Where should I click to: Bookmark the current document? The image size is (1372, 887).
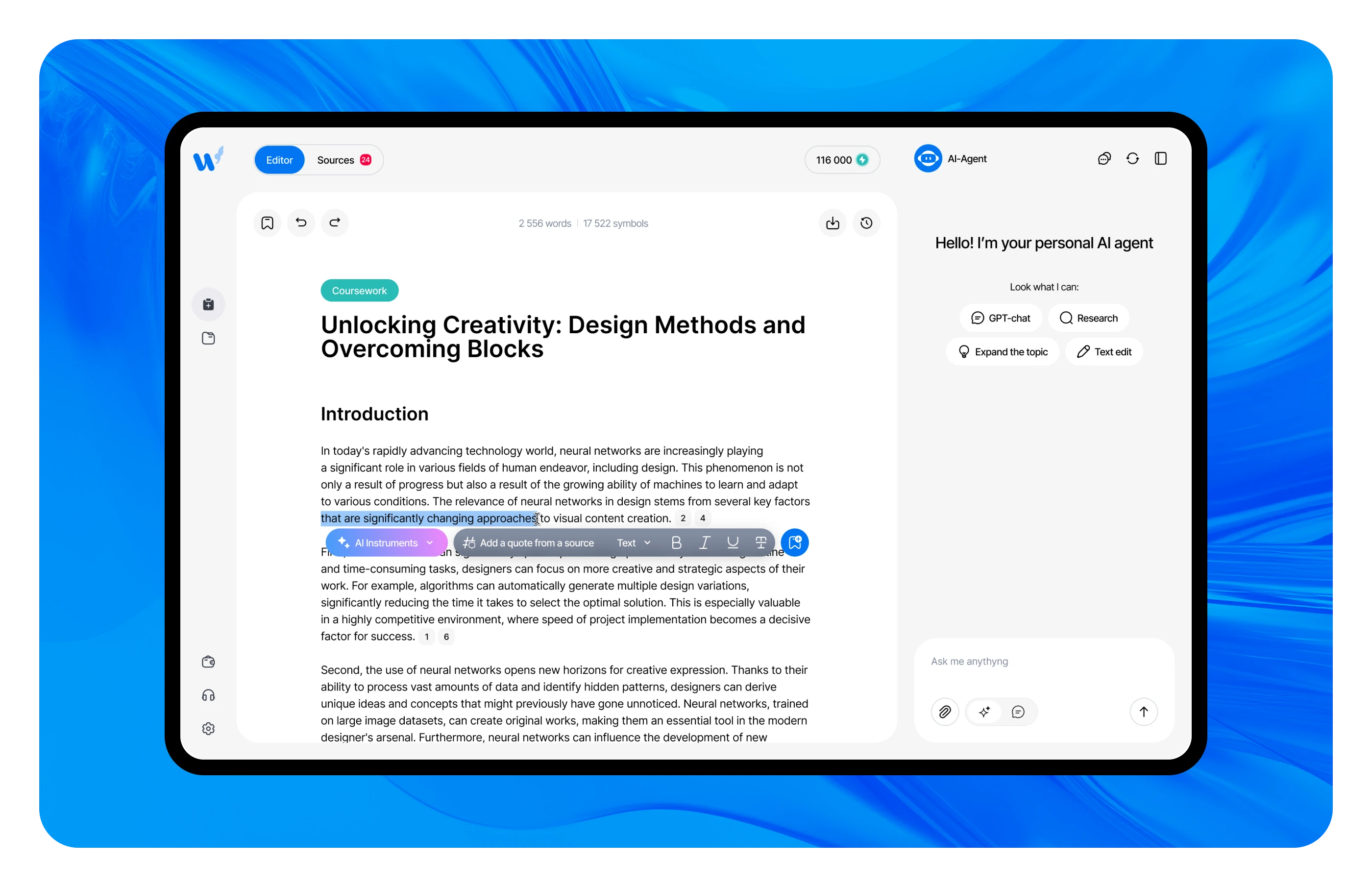[x=267, y=223]
